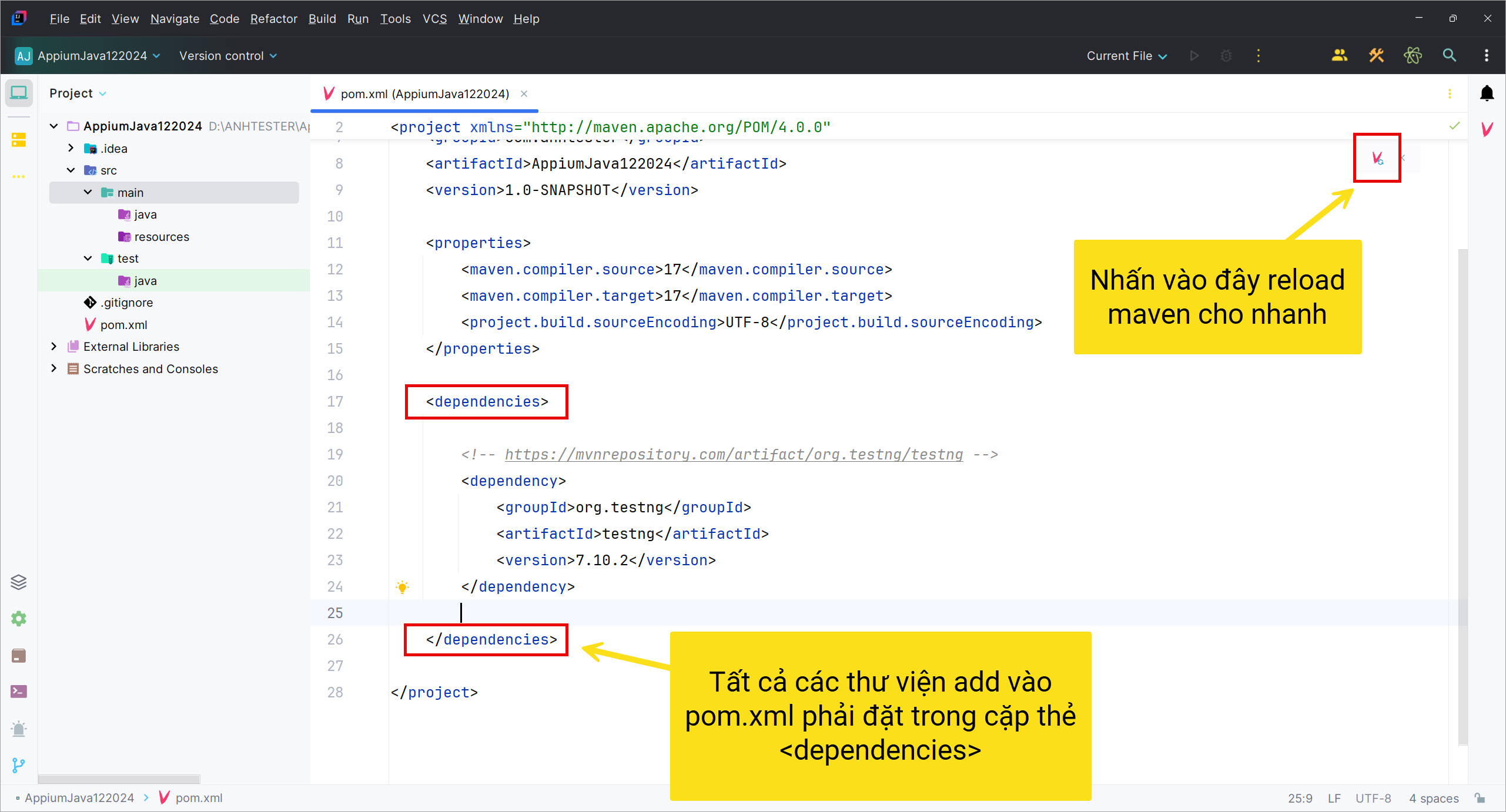This screenshot has height=812, width=1506.
Task: Open Search Everywhere magnifier
Action: 1450,56
